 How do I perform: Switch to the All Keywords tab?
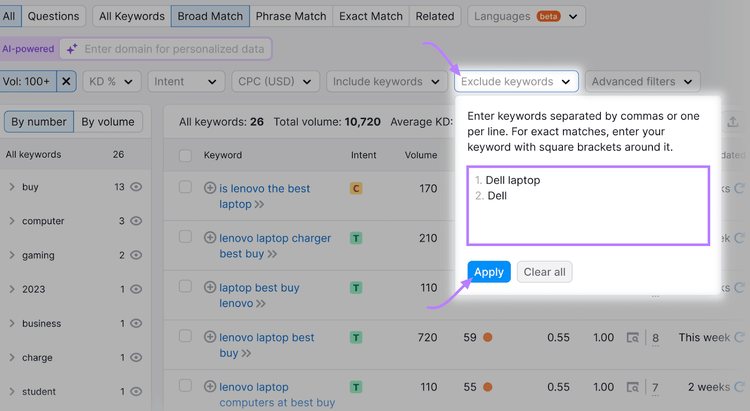132,16
